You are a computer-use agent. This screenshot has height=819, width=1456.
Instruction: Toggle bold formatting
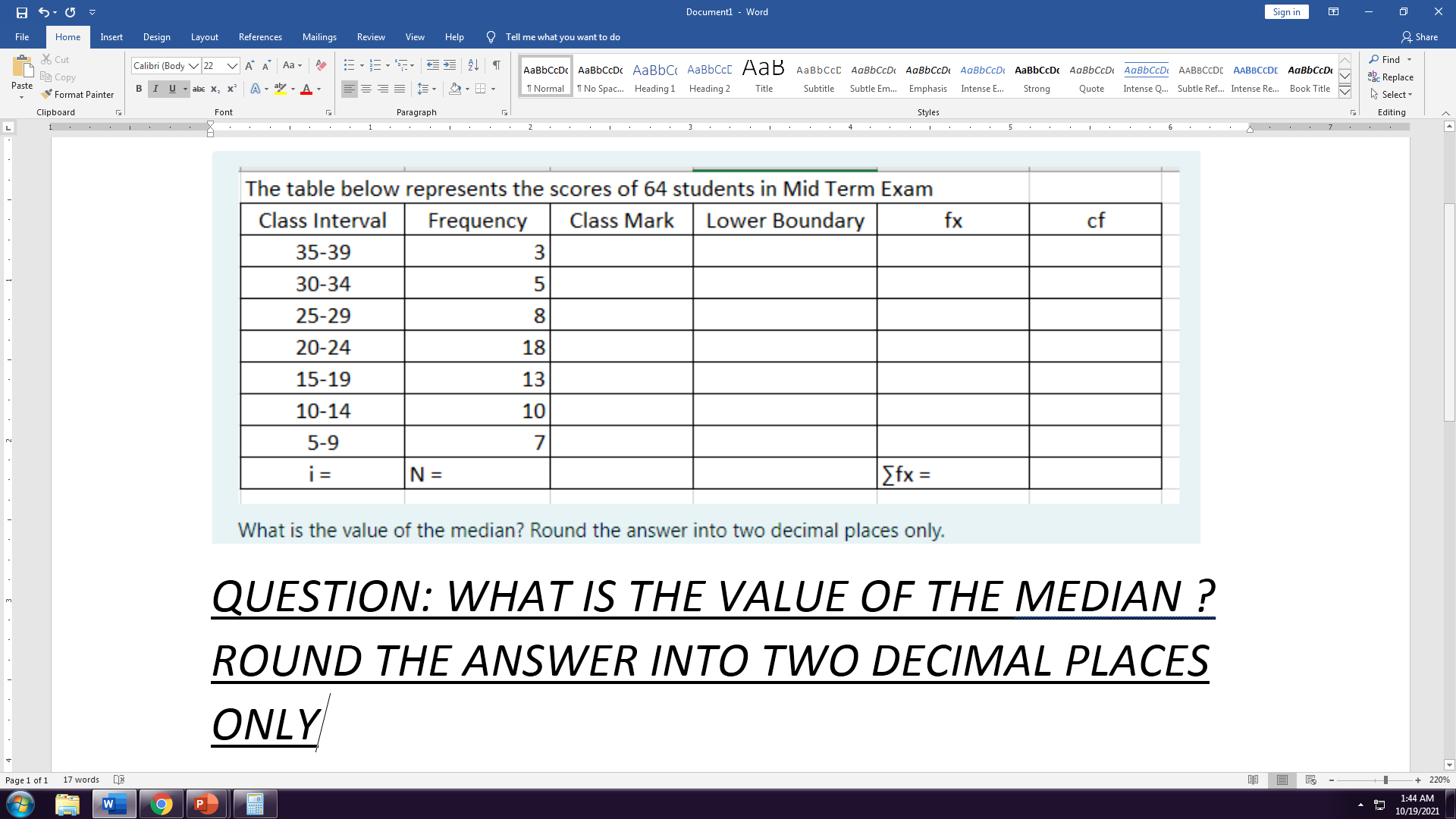click(138, 89)
